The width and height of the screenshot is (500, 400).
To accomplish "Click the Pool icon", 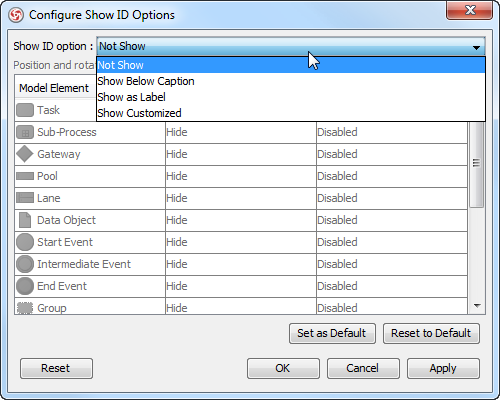I will (25, 176).
